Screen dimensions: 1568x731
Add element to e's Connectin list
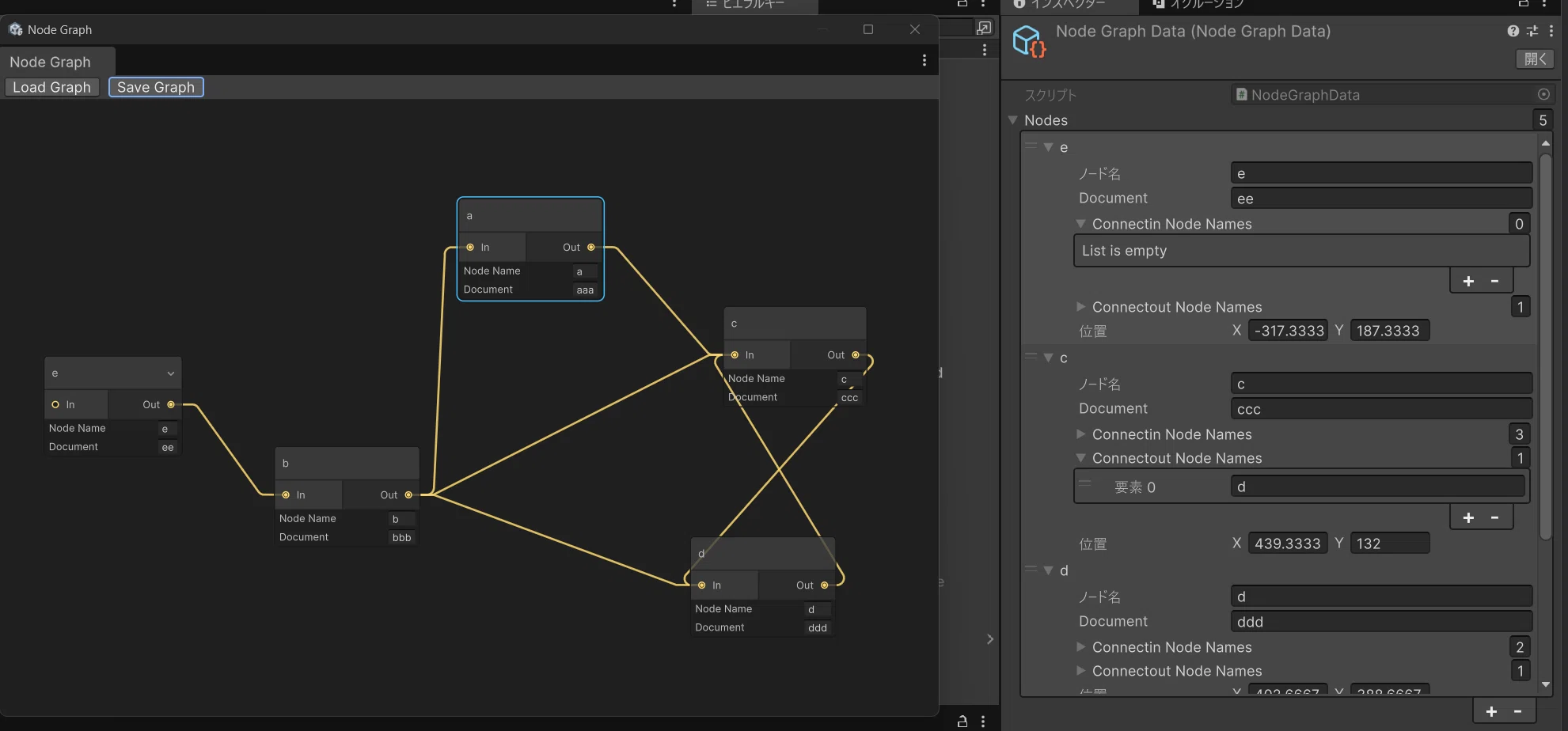pos(1468,281)
